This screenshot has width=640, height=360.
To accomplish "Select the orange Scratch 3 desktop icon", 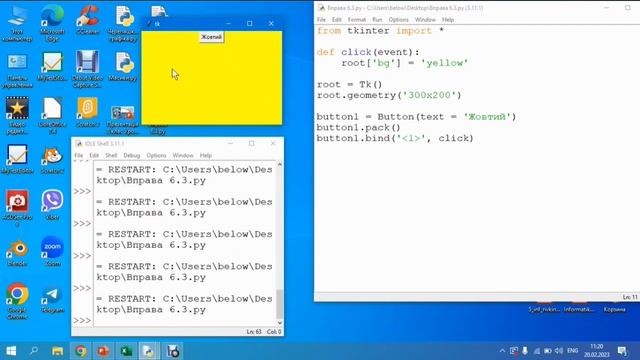I will click(87, 112).
